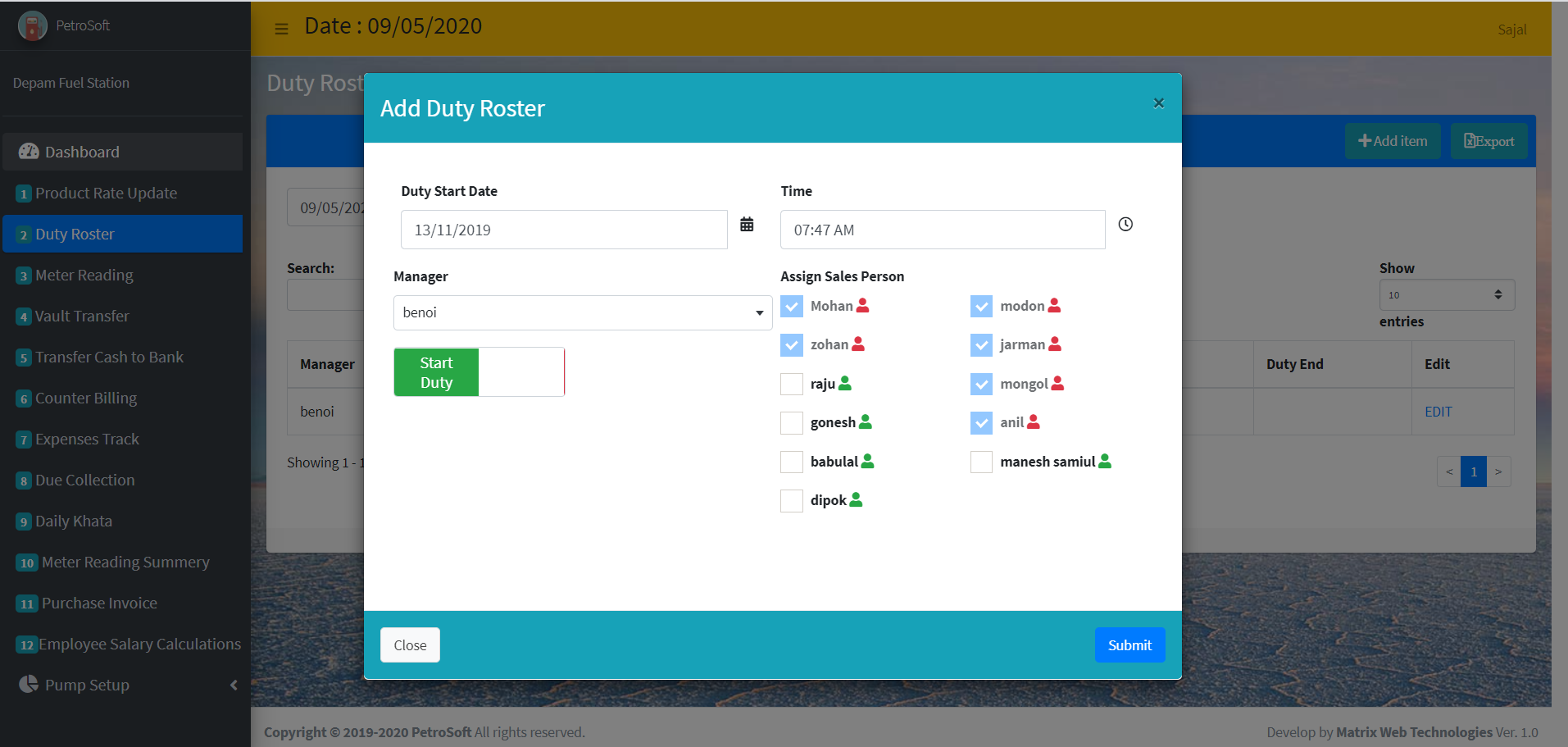The width and height of the screenshot is (1568, 747).
Task: Uncheck the Mohan sales person checkbox
Action: pos(792,307)
